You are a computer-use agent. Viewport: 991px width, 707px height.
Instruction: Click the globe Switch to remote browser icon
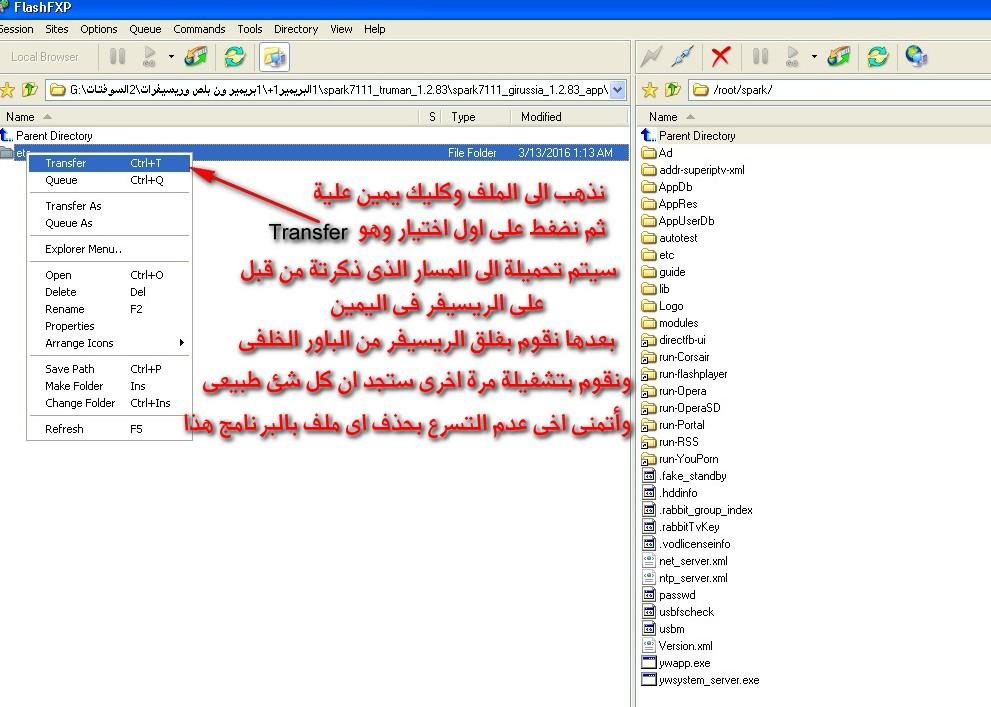916,57
